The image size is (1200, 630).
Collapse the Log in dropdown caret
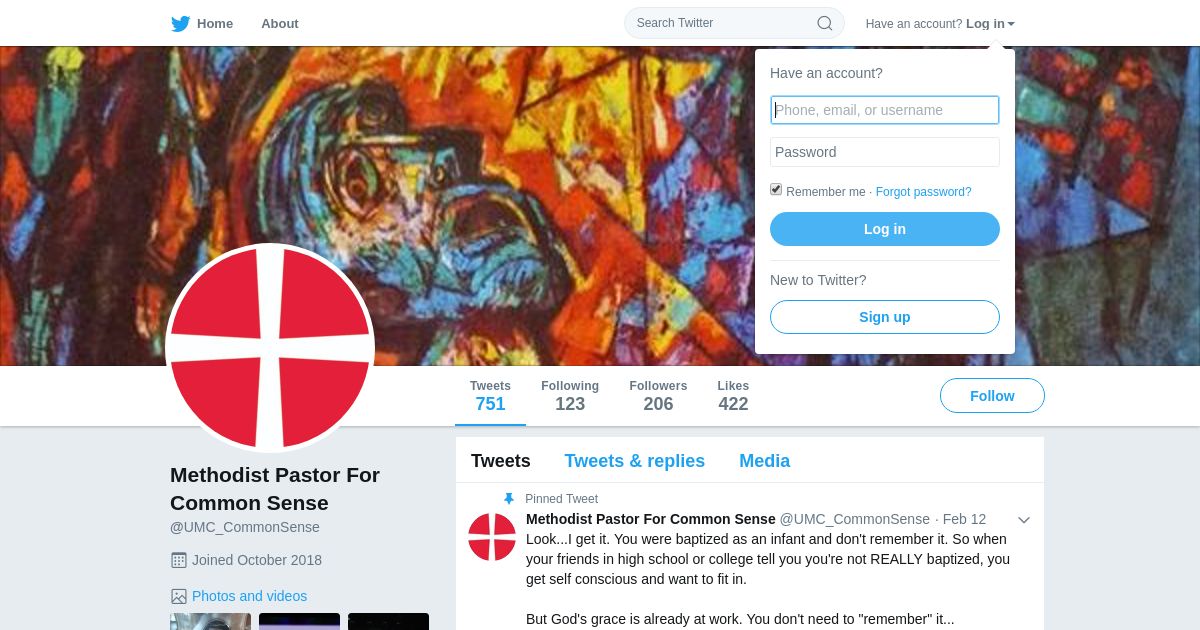(x=1011, y=24)
